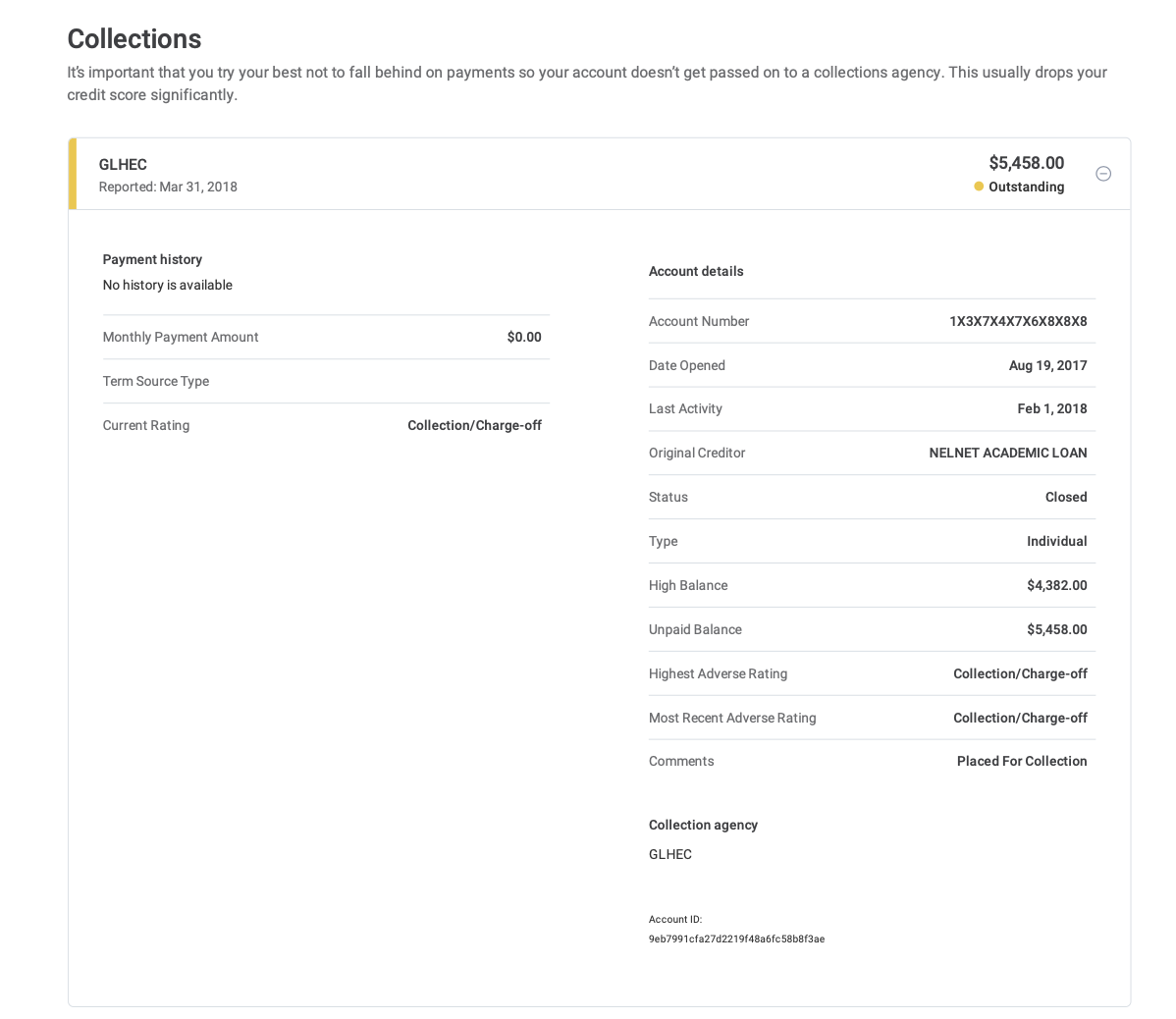The height and width of the screenshot is (1019, 1176).
Task: Select the Placed For Collection comment
Action: tap(1021, 761)
